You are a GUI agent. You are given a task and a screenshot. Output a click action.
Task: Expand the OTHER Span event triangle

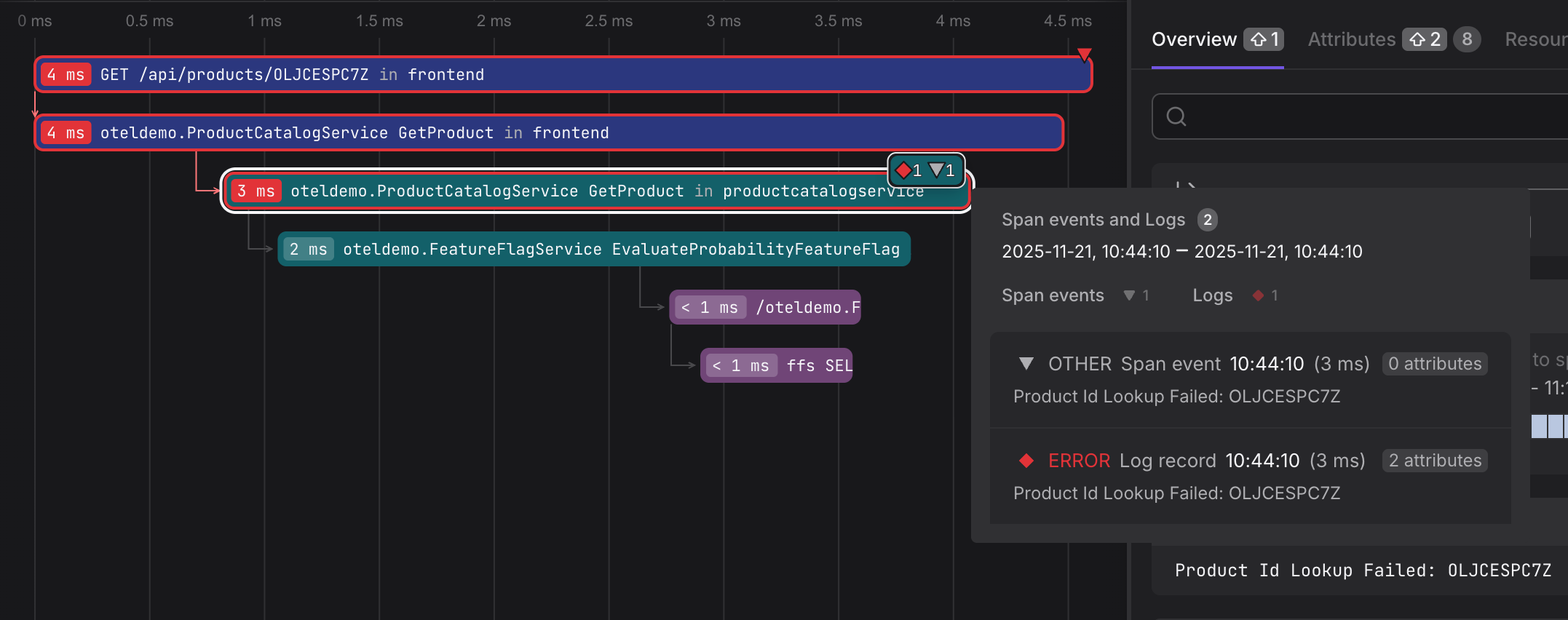[1026, 364]
